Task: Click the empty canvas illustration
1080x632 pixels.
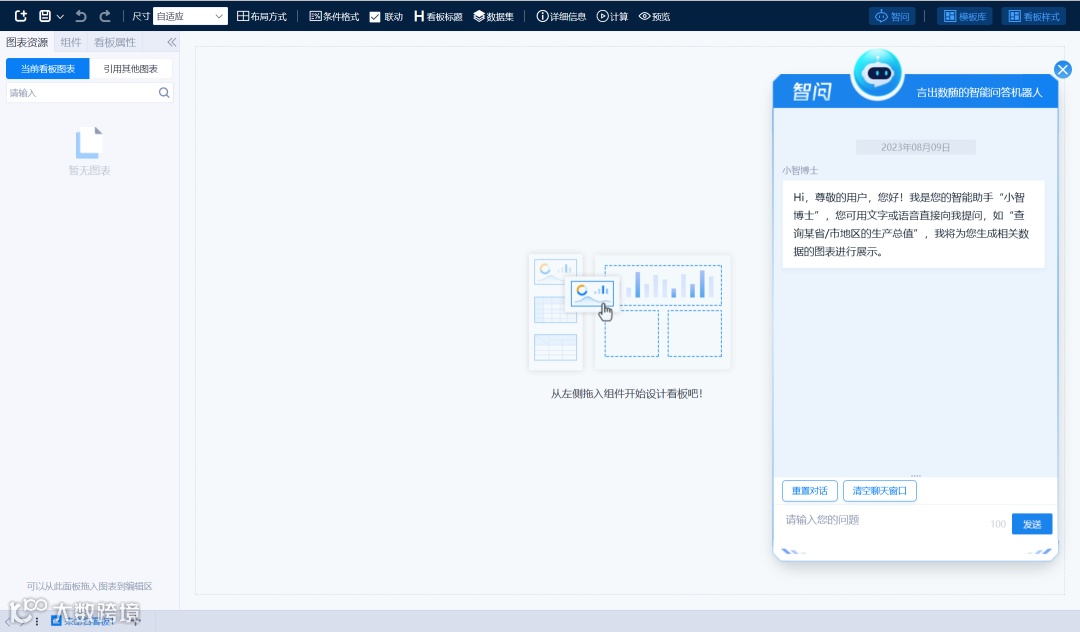Action: 630,312
